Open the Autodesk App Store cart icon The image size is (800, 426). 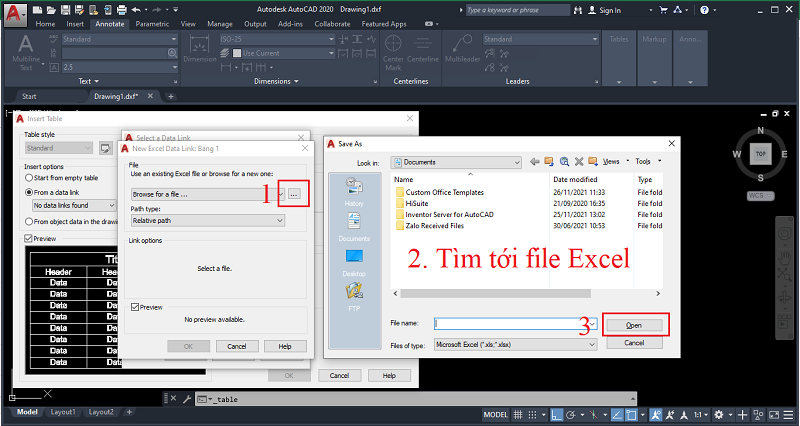pyautogui.click(x=664, y=10)
